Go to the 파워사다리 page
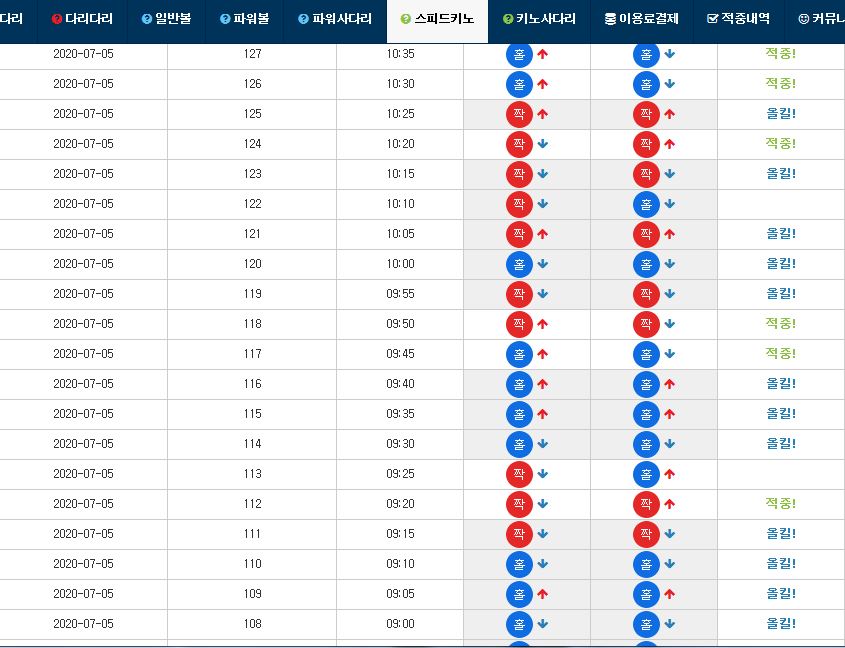The width and height of the screenshot is (845, 648). (x=335, y=19)
